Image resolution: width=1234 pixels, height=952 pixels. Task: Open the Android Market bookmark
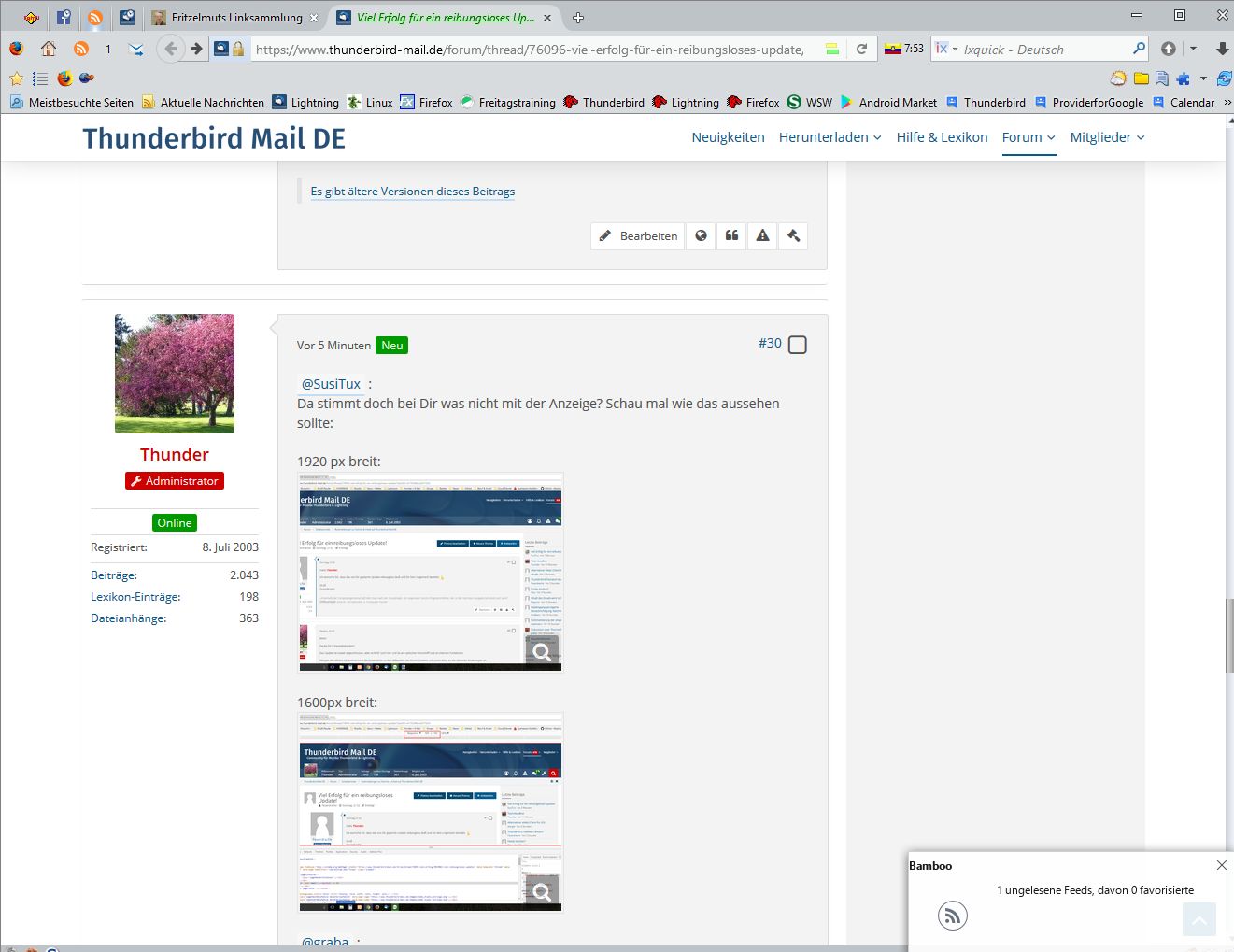click(x=887, y=103)
